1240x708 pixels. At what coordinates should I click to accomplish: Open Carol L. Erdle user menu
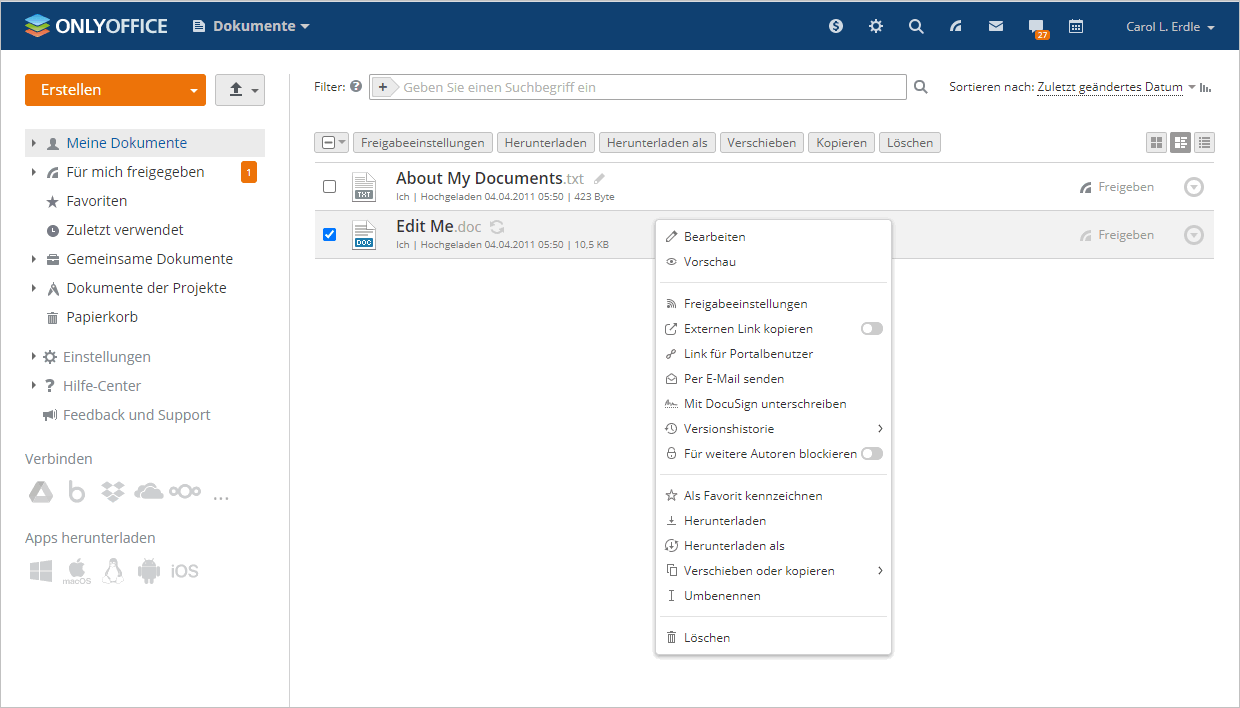(x=1170, y=27)
